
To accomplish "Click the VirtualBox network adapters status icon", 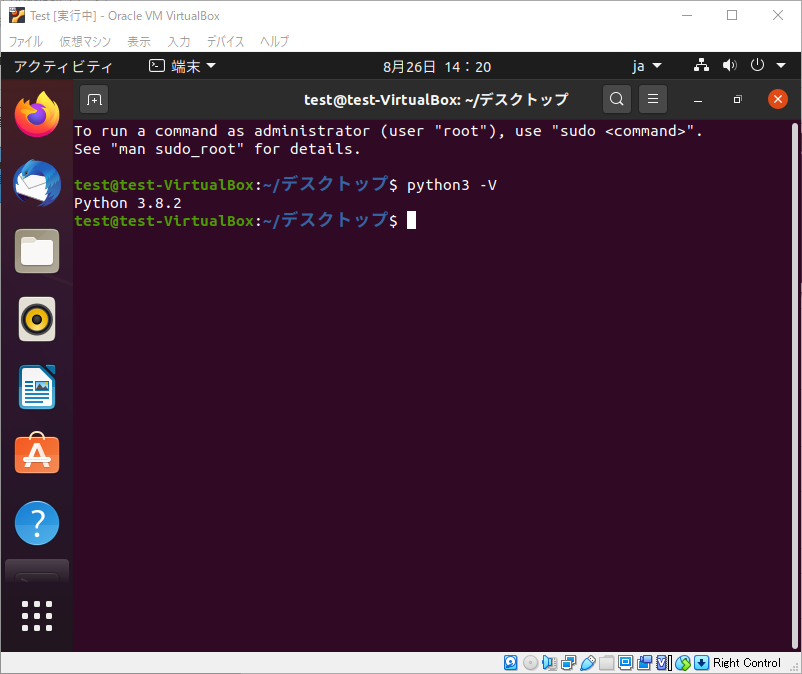I will click(x=568, y=663).
